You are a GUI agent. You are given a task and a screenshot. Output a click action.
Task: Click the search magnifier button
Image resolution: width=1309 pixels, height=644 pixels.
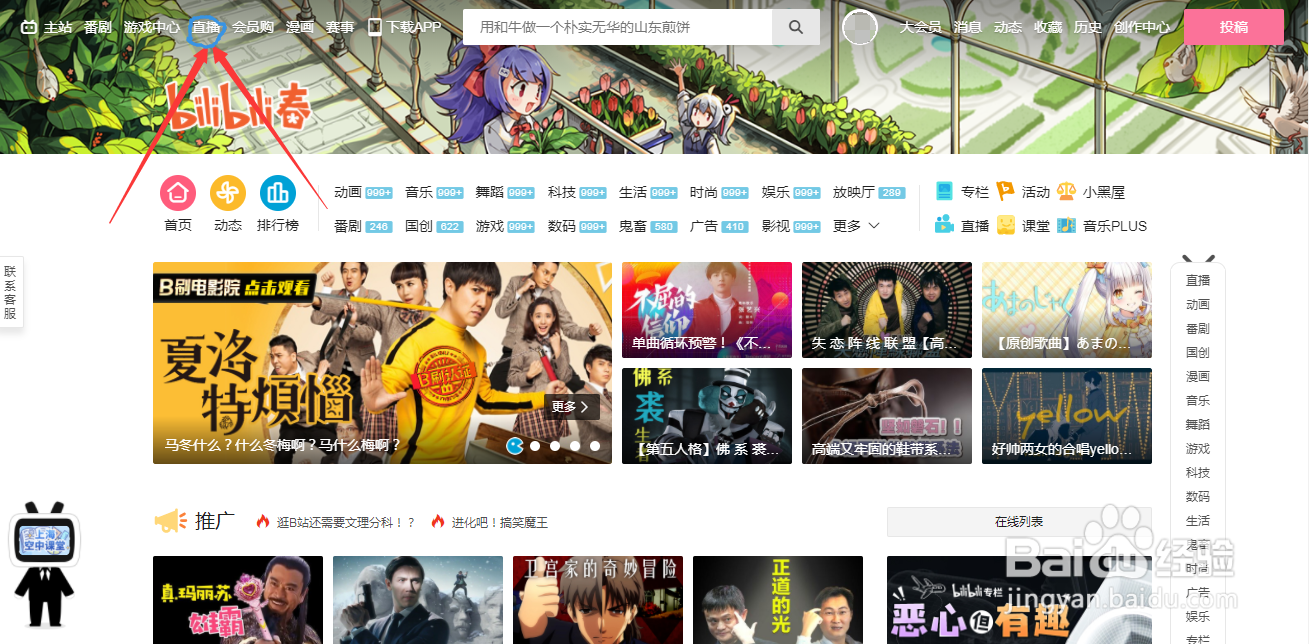[796, 27]
